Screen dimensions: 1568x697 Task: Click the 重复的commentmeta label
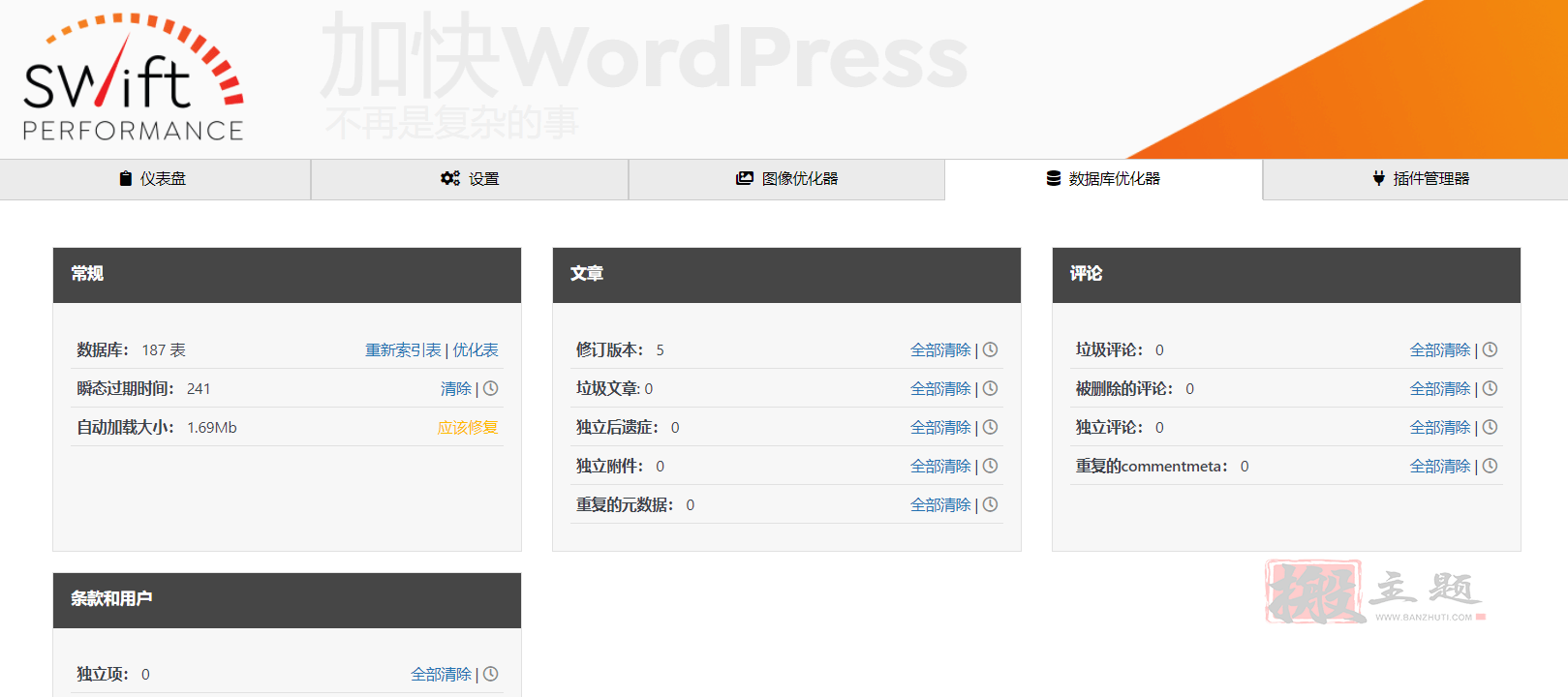(1152, 466)
